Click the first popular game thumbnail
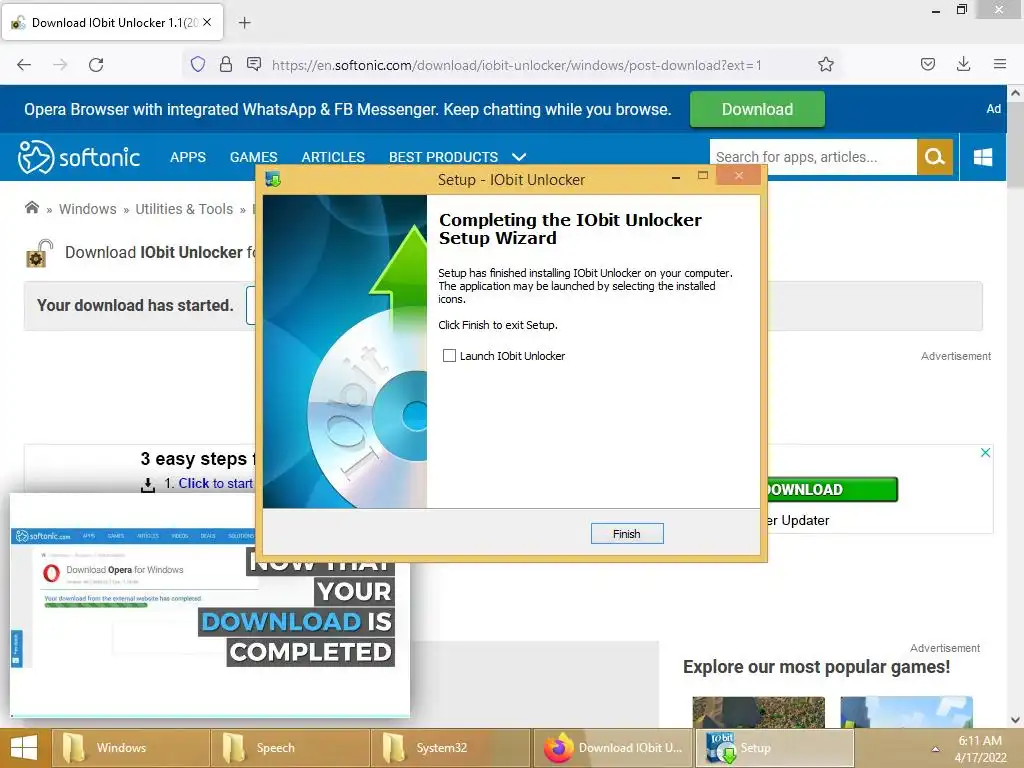This screenshot has height=768, width=1024. click(758, 712)
